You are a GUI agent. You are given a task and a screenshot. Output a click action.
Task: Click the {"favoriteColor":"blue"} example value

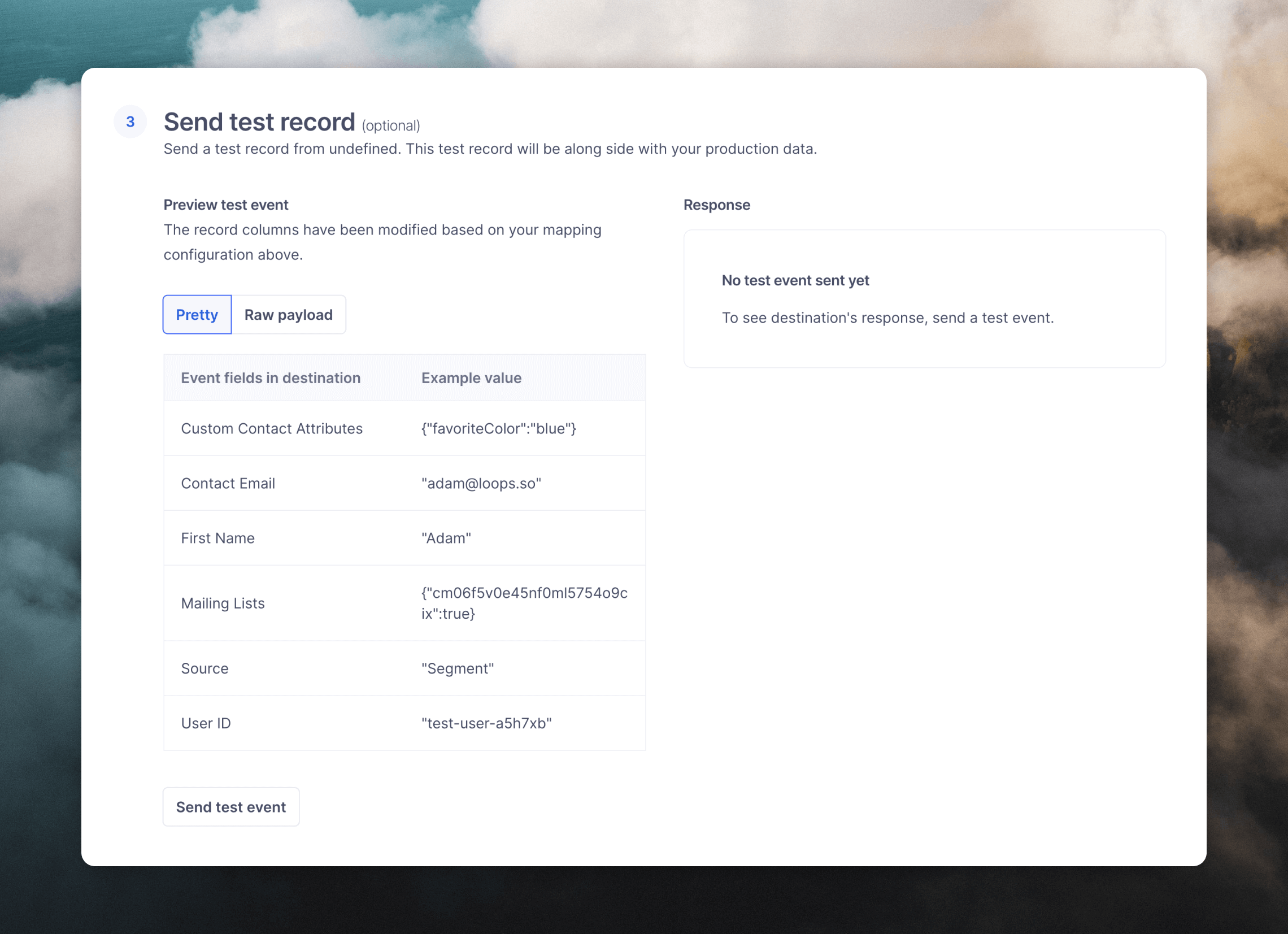pyautogui.click(x=499, y=428)
